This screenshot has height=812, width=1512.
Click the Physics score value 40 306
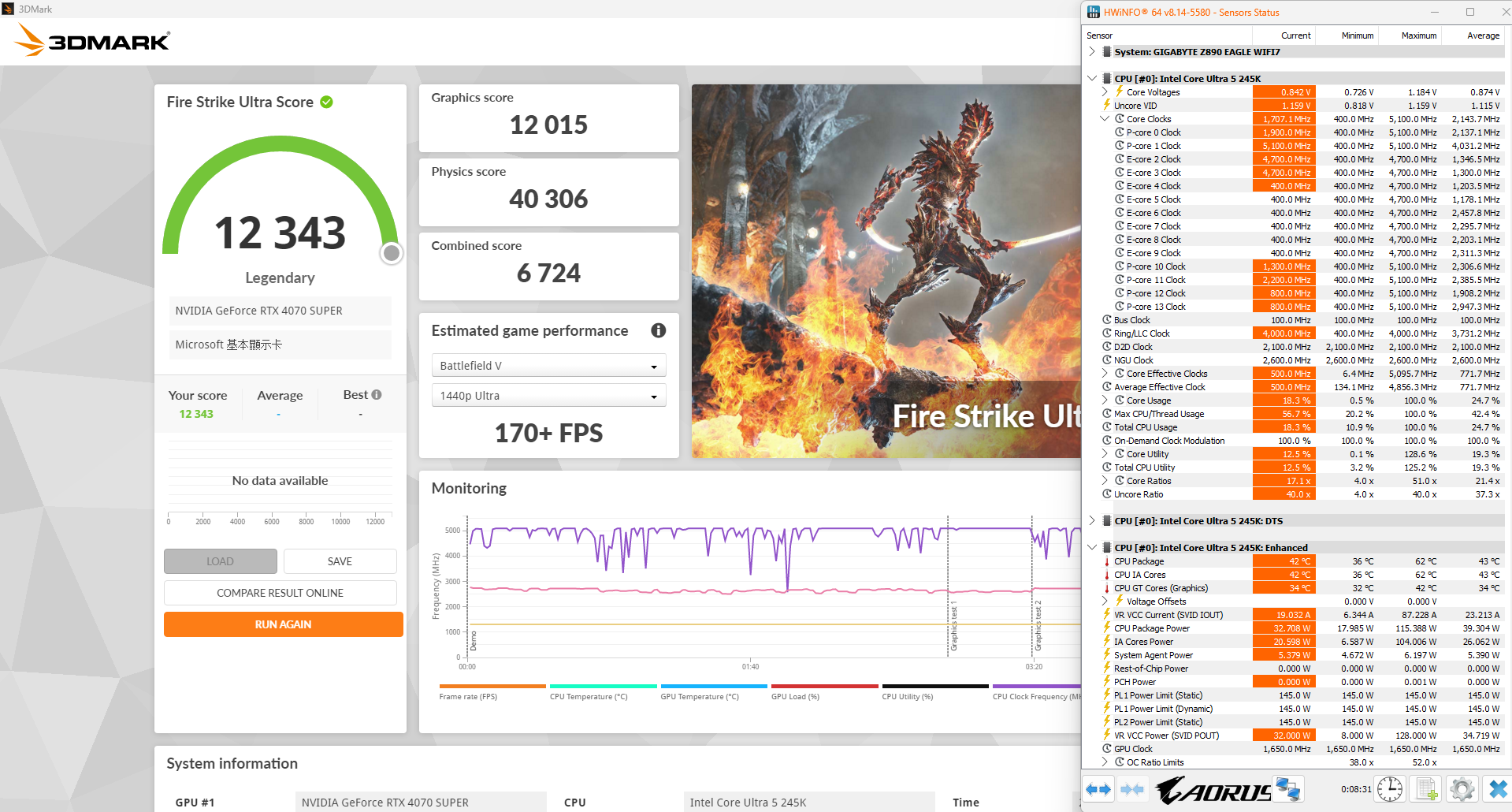click(548, 199)
